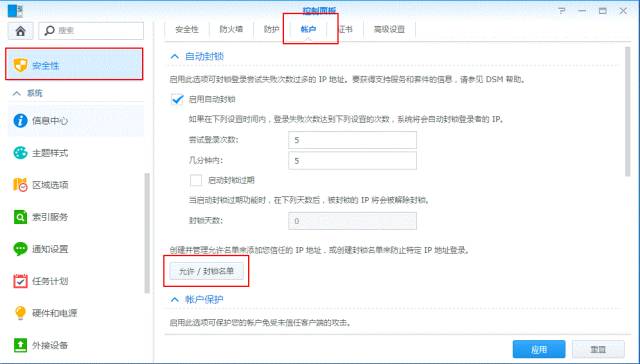Collapse the 帐户保护 section

tap(175, 300)
